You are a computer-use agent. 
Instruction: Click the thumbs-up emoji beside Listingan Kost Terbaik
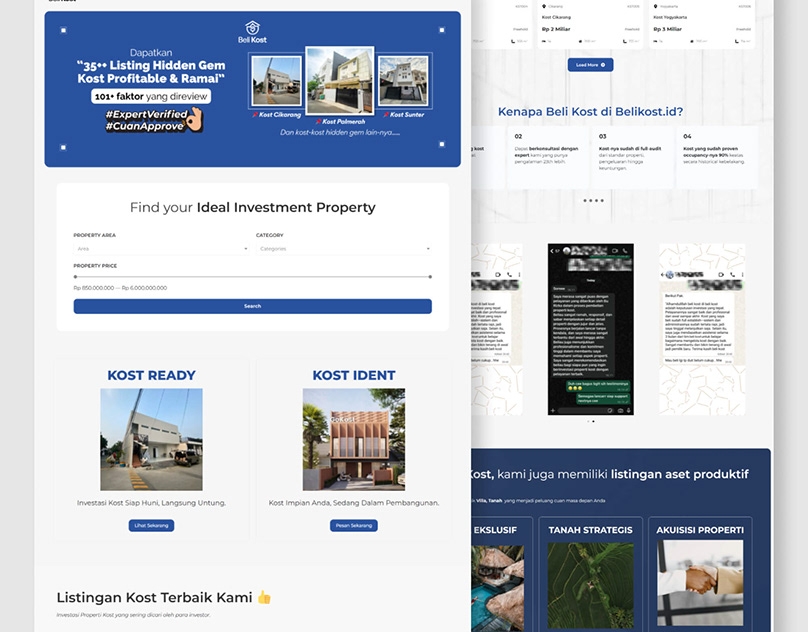[x=264, y=597]
